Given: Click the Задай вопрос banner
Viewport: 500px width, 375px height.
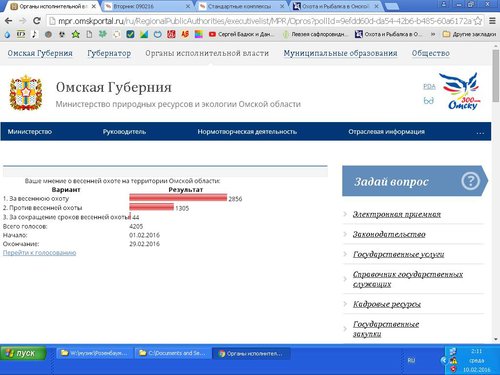Looking at the screenshot, I should 415,181.
